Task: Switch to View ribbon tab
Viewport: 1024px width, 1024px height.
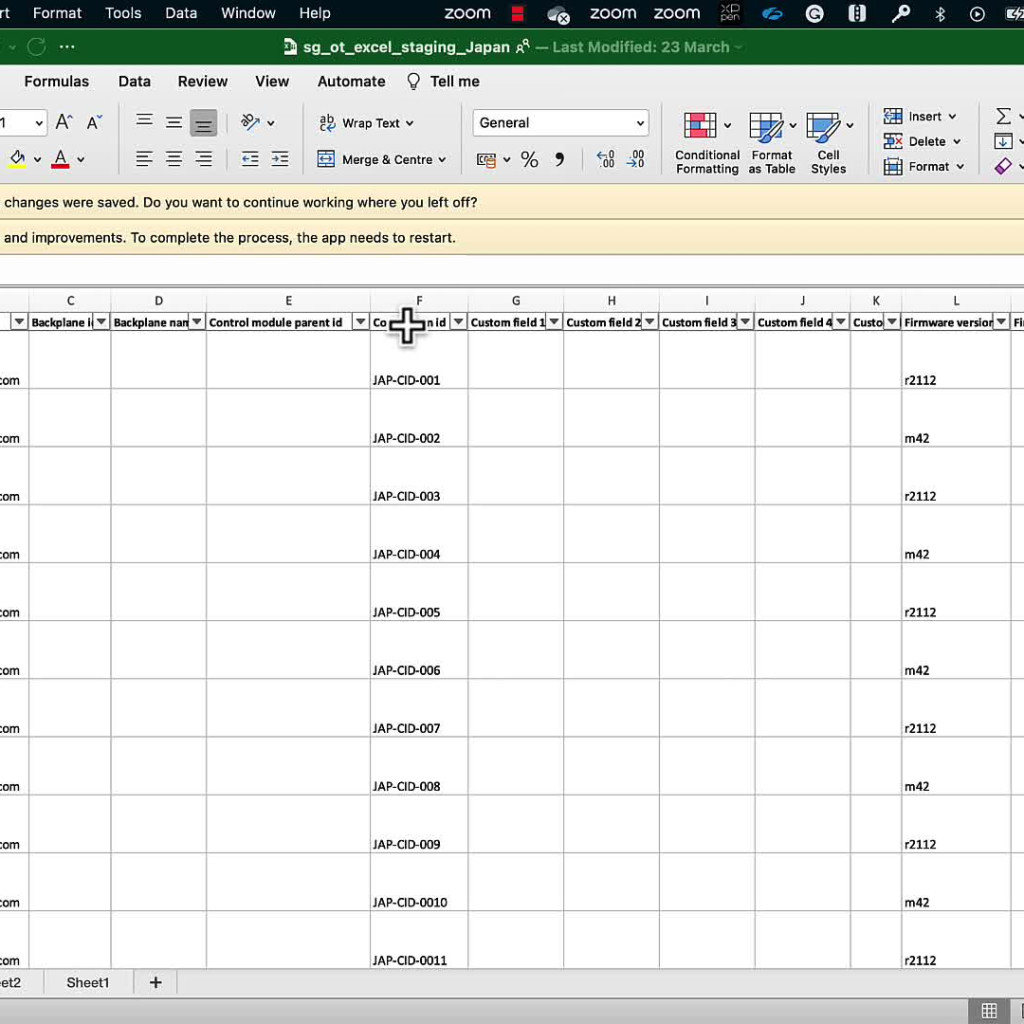Action: point(272,81)
